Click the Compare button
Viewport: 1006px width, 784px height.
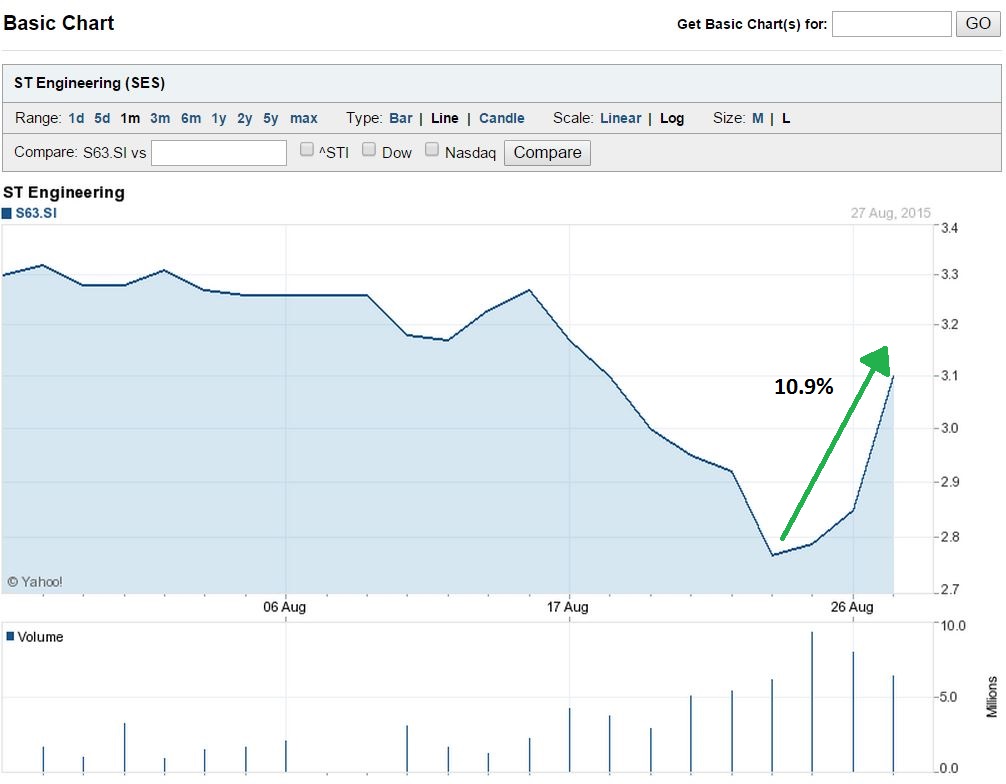pyautogui.click(x=547, y=153)
